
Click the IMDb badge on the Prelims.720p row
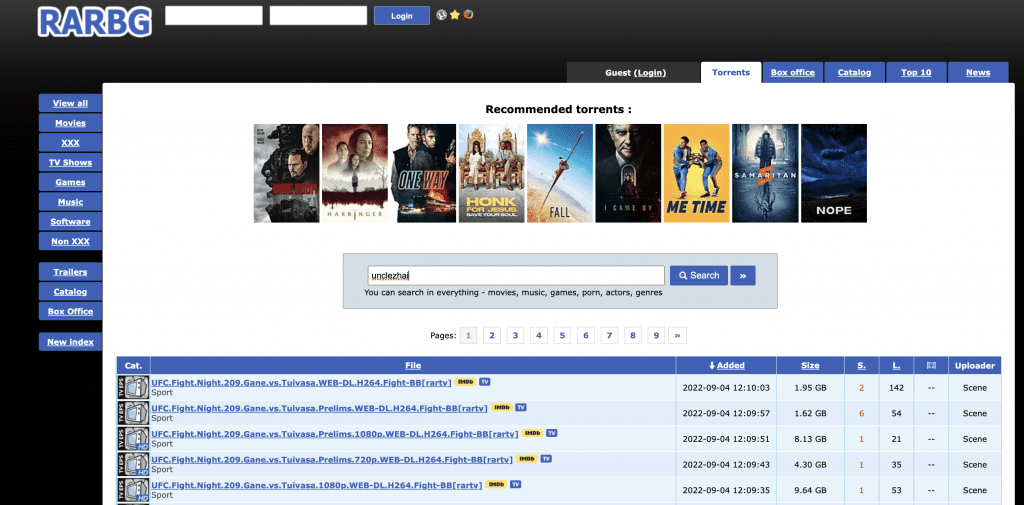tap(527, 459)
